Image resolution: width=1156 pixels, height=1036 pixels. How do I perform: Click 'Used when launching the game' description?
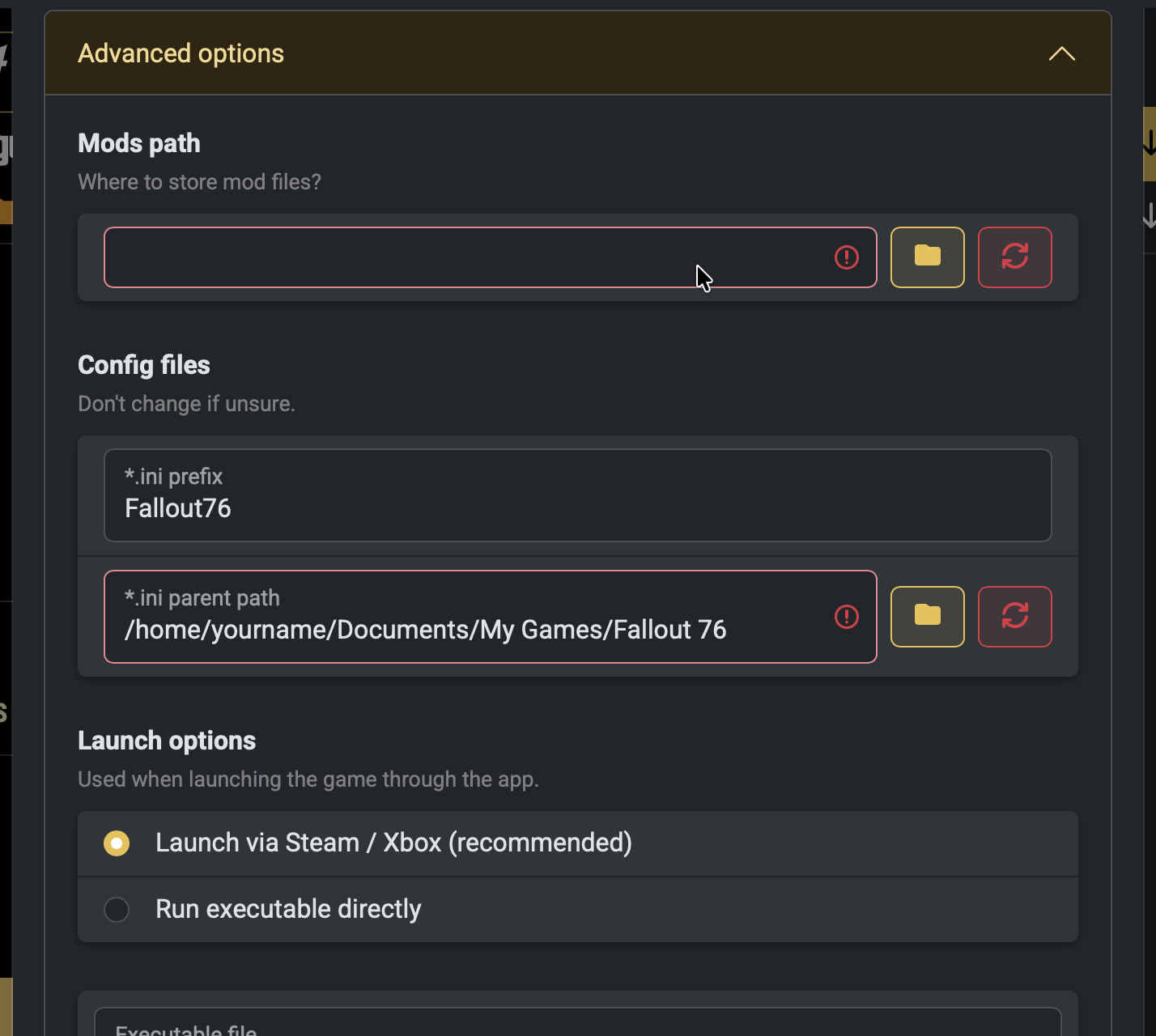(x=308, y=779)
